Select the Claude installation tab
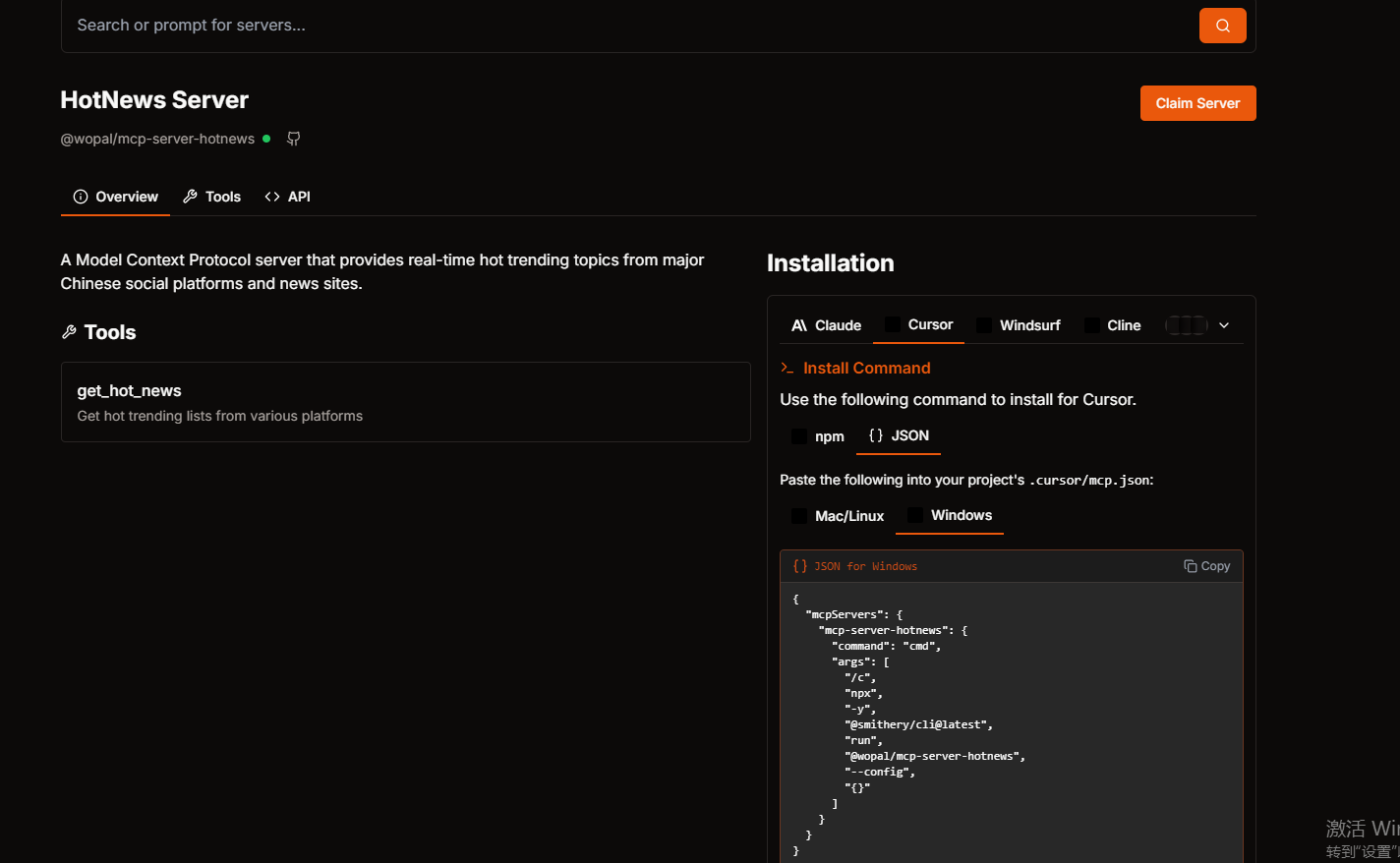Screen dimensions: 1400x863 (826, 325)
